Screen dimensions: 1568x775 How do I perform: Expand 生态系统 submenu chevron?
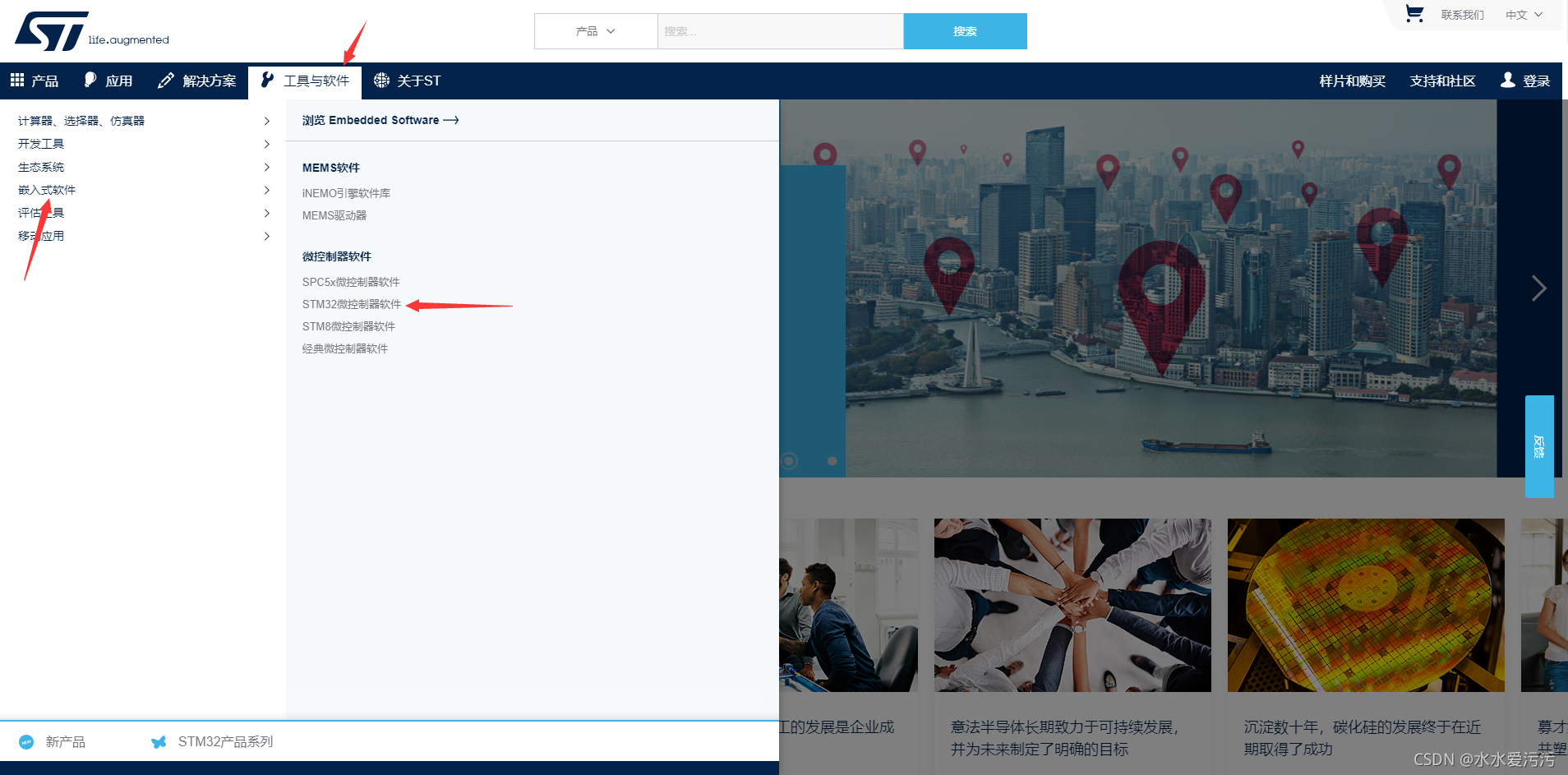click(x=266, y=167)
